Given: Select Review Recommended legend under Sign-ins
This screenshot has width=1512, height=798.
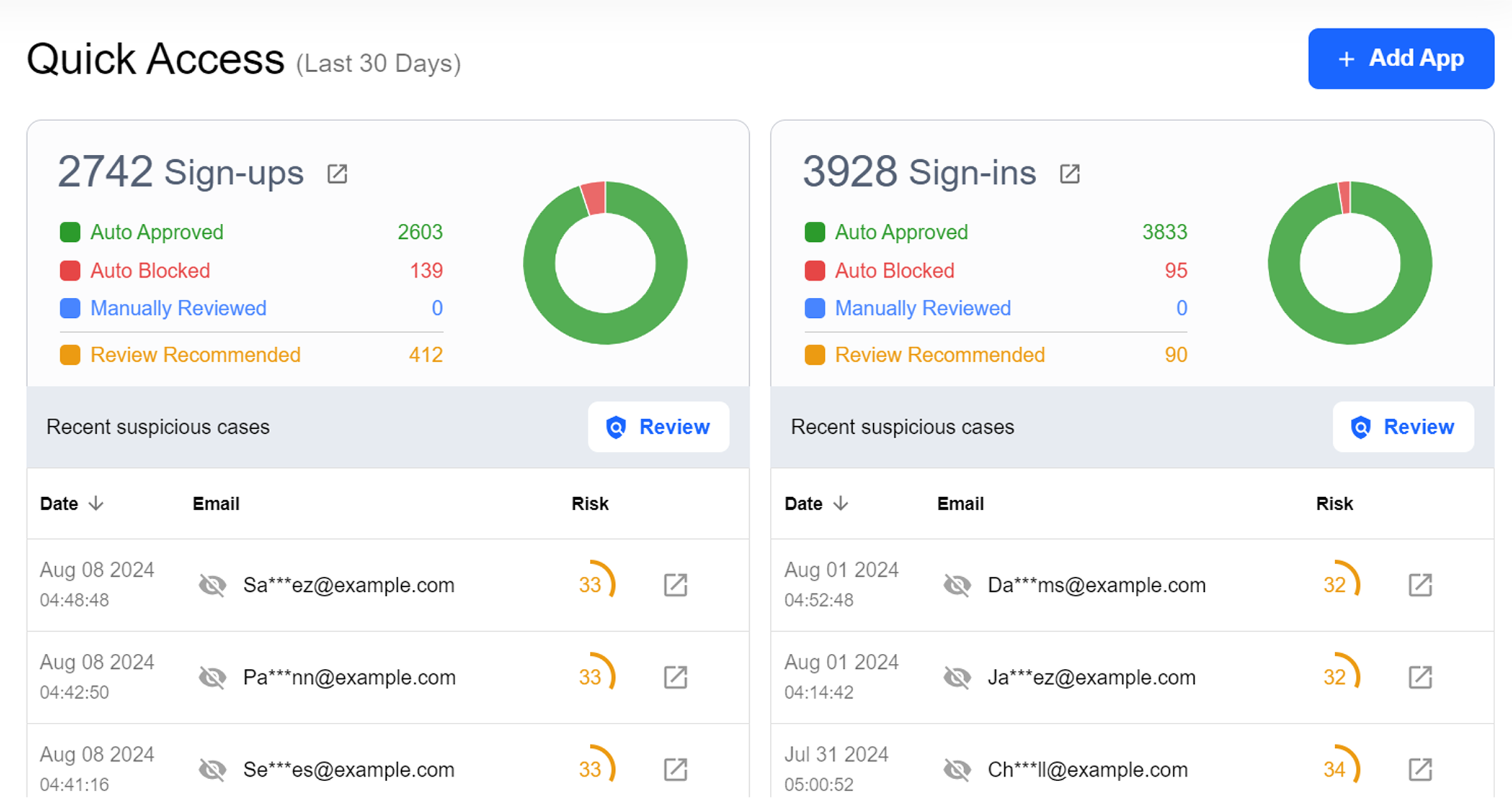Looking at the screenshot, I should 940,355.
